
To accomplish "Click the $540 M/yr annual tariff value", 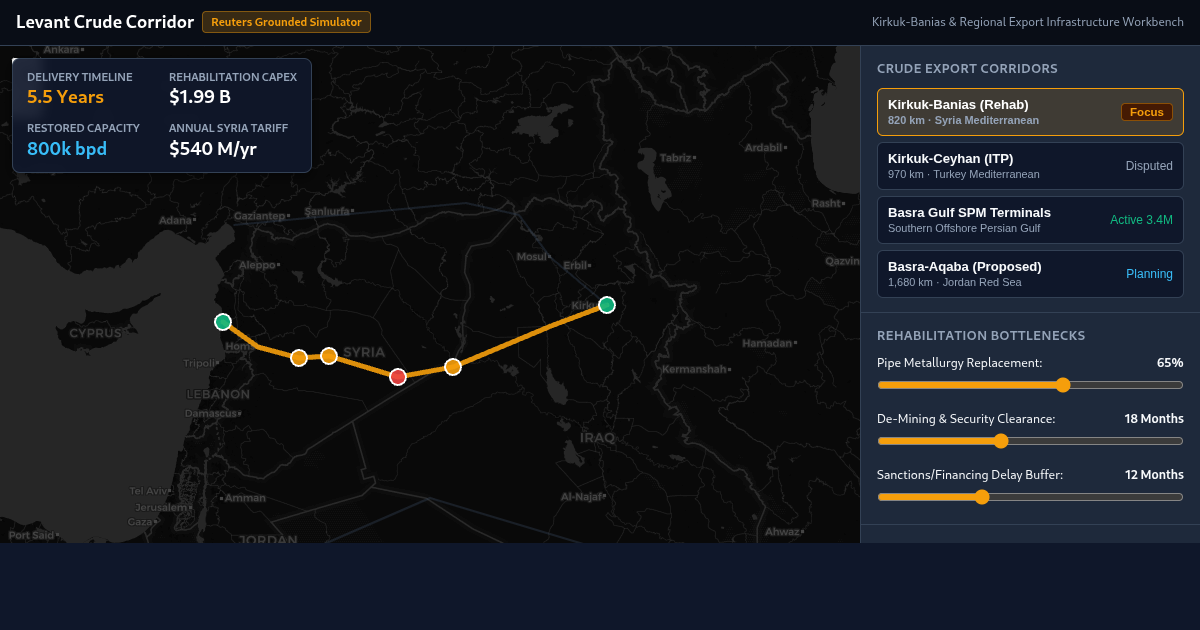I will [x=213, y=149].
